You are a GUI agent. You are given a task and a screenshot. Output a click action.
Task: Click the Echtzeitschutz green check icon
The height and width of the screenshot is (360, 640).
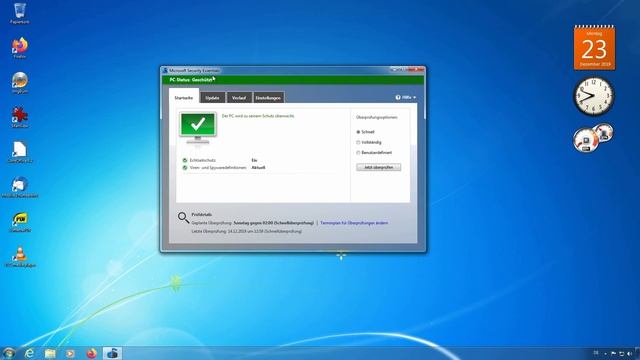[x=184, y=160]
